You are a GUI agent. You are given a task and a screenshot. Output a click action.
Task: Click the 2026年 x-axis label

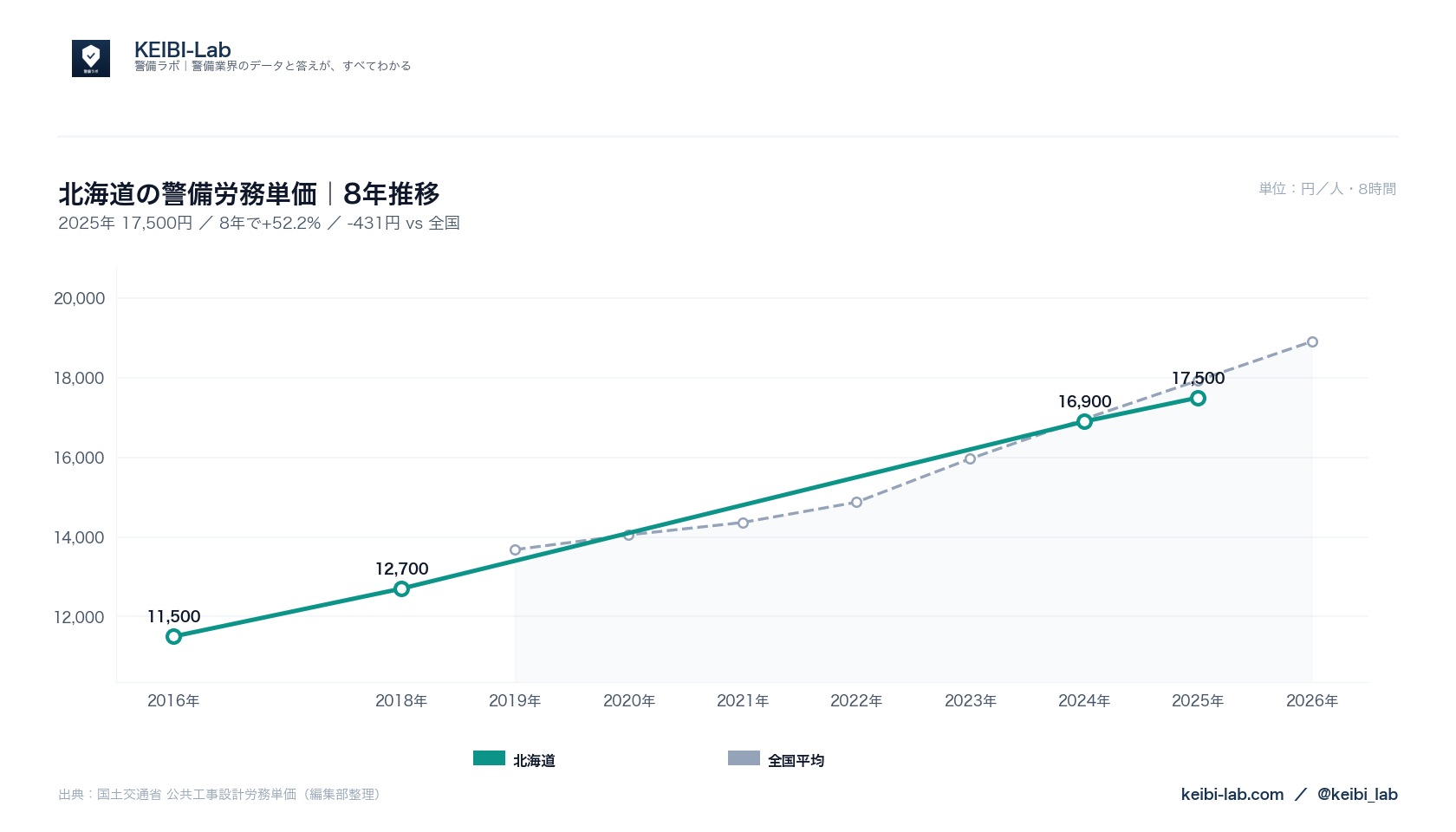tap(1312, 700)
